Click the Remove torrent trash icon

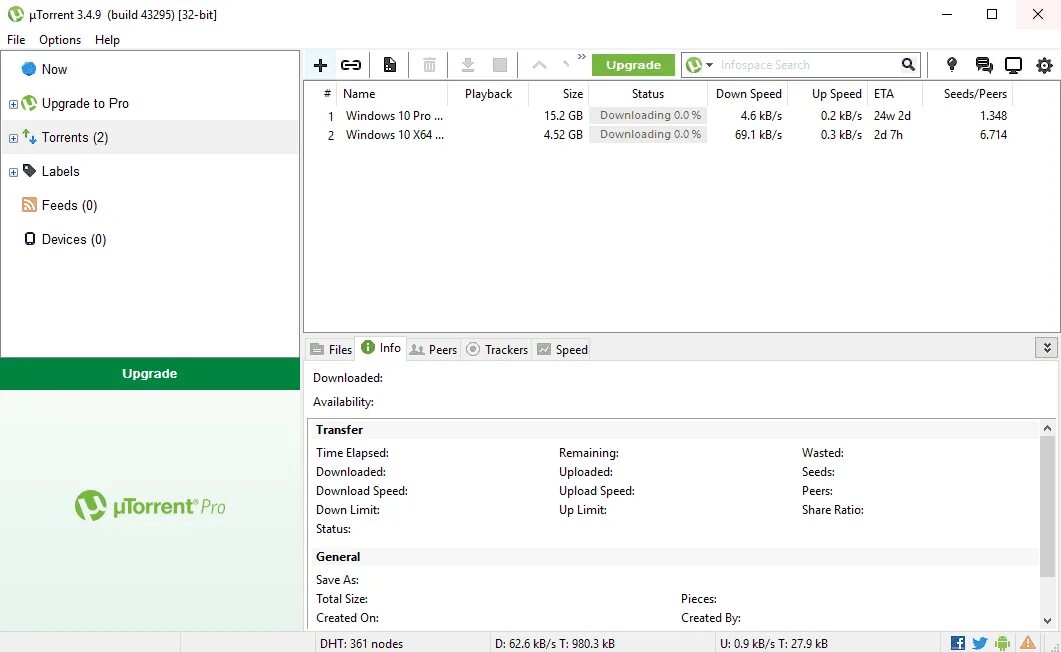429,65
